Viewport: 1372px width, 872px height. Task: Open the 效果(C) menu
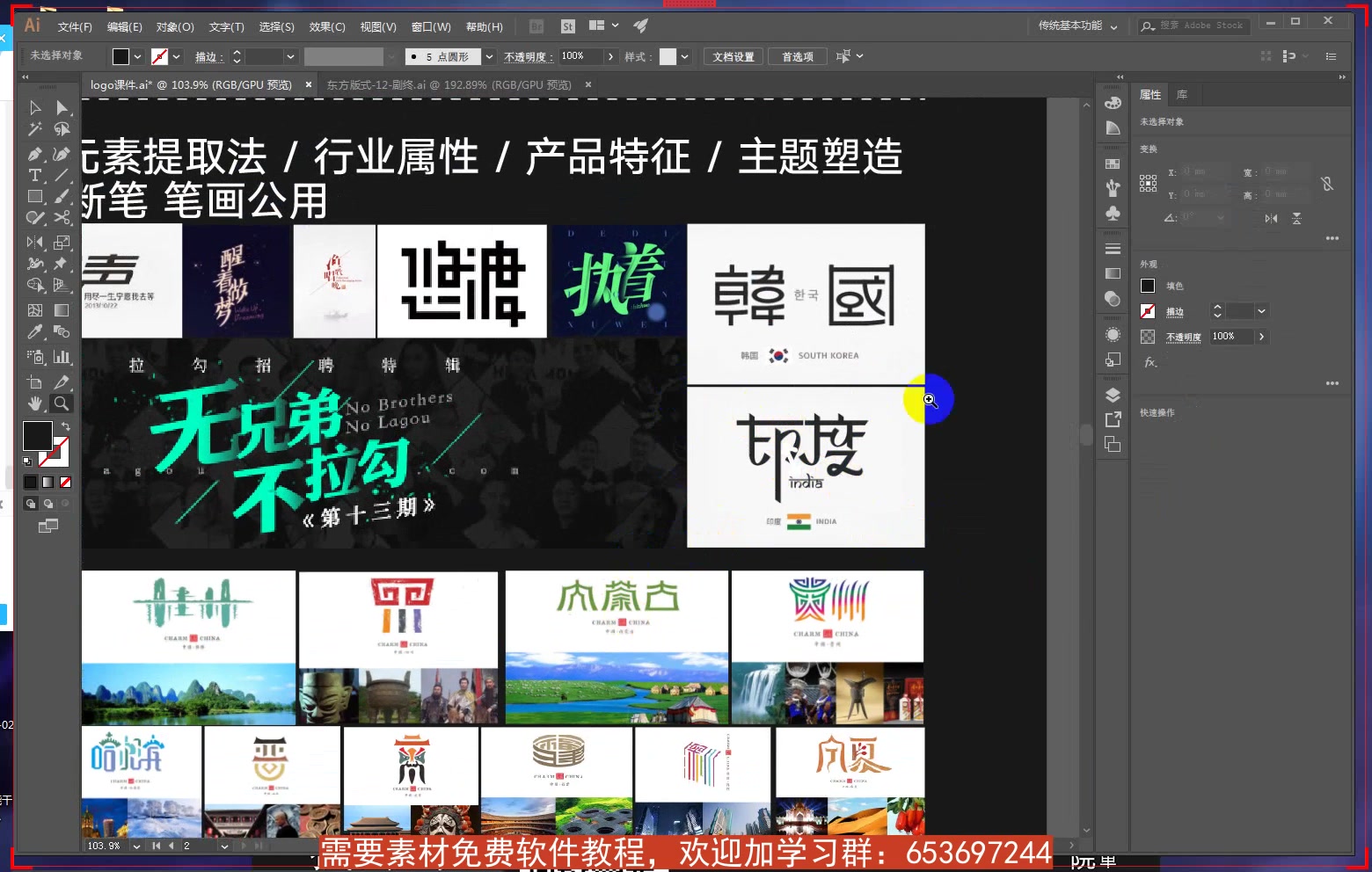click(327, 27)
